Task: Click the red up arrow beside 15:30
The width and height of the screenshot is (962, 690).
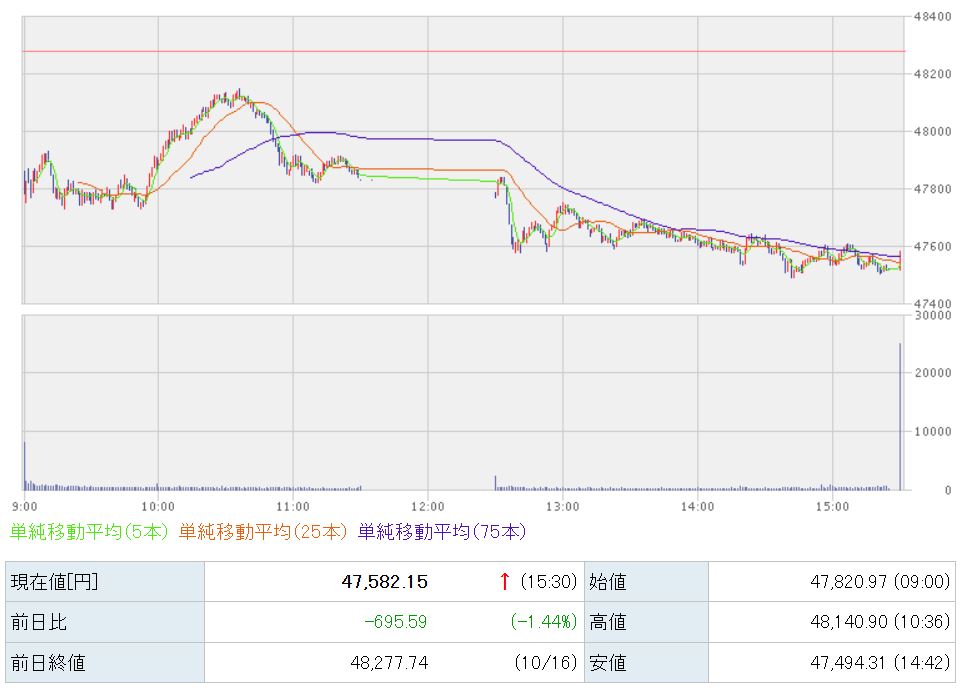Action: click(x=504, y=581)
